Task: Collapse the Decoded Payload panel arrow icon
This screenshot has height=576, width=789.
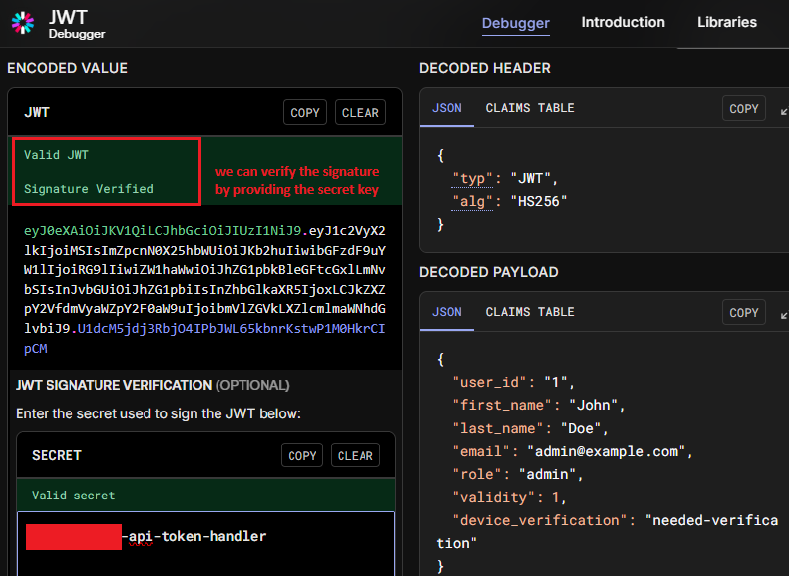Action: coord(784,315)
